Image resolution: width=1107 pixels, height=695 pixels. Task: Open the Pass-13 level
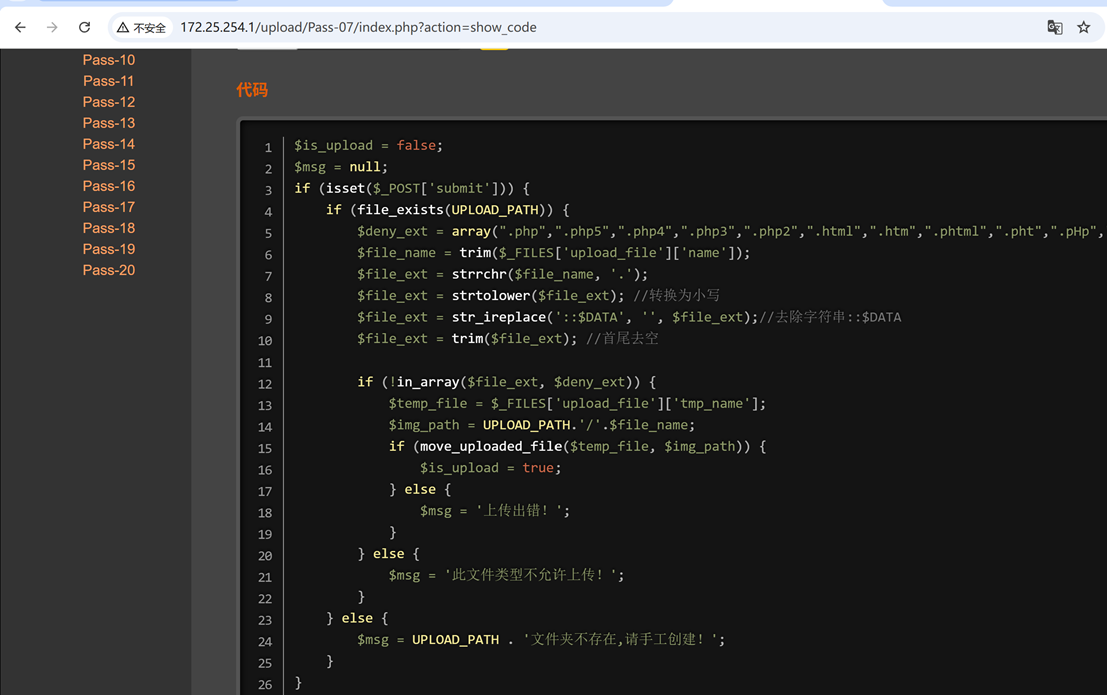(x=109, y=123)
